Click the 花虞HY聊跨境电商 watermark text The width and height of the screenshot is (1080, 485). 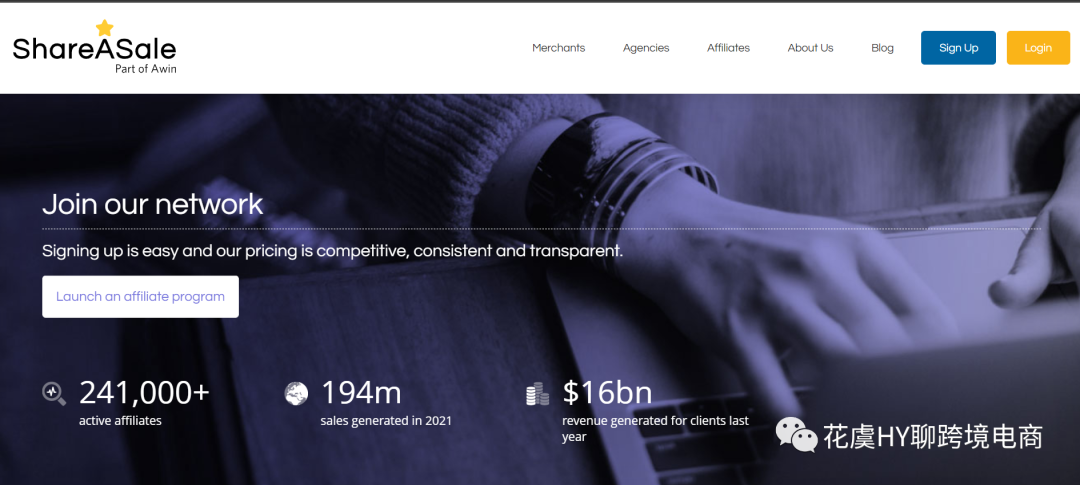coord(932,437)
